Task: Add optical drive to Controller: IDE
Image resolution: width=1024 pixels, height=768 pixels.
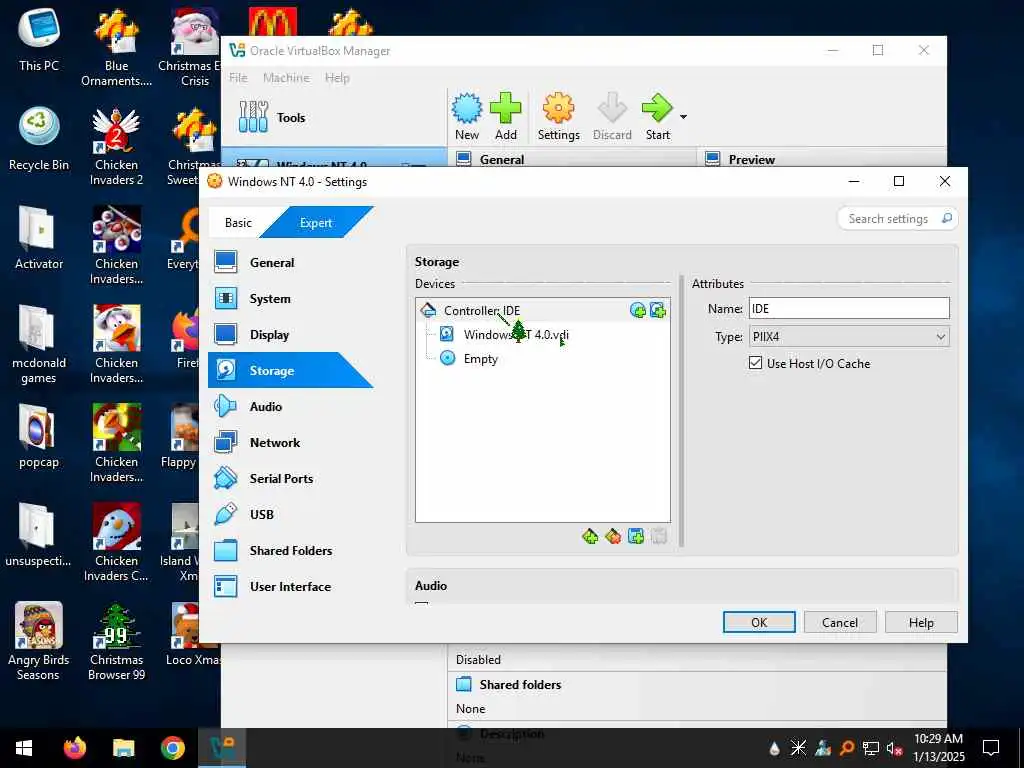Action: pyautogui.click(x=637, y=310)
